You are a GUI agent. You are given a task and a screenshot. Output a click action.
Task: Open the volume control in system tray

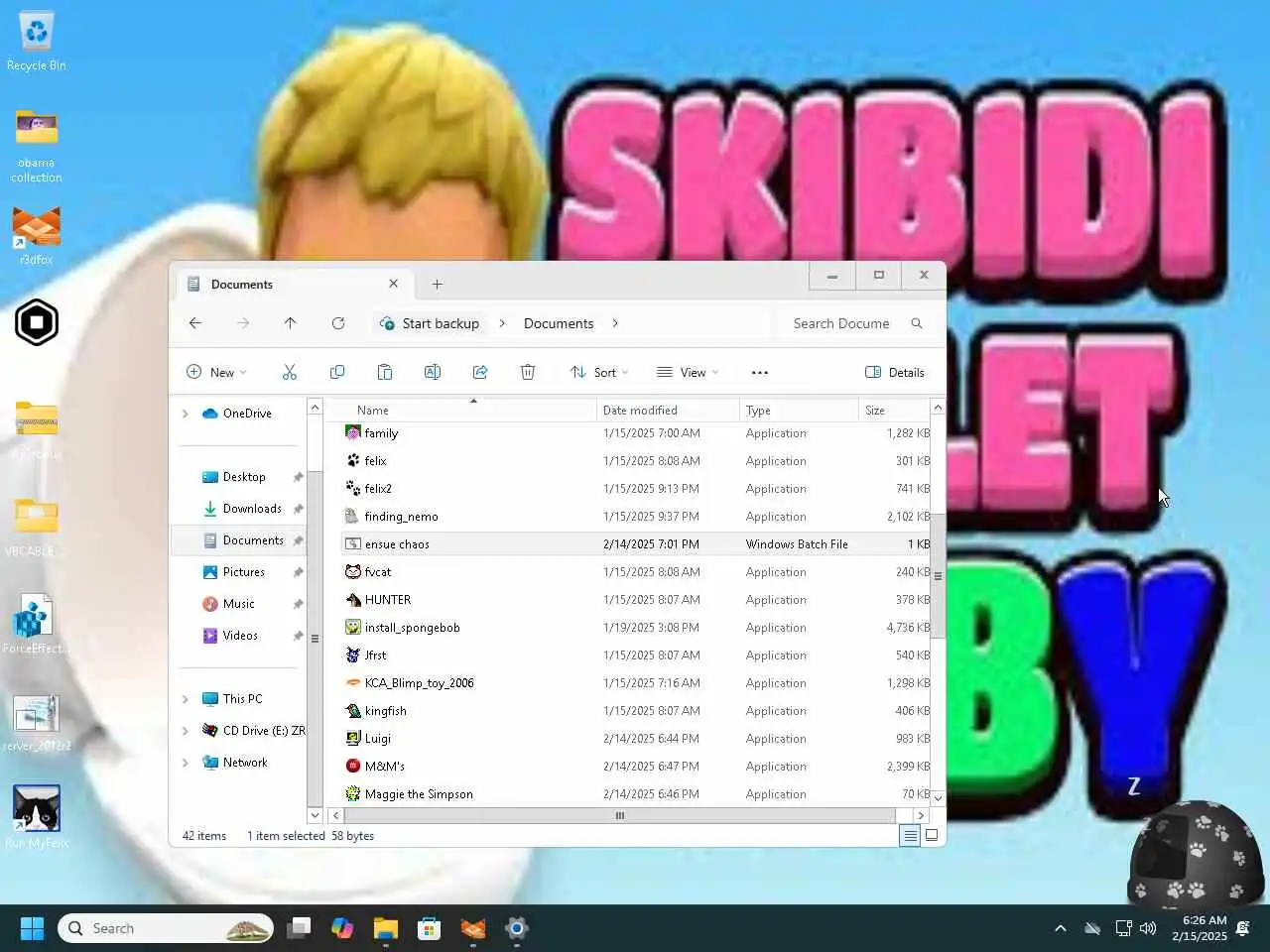(x=1149, y=928)
